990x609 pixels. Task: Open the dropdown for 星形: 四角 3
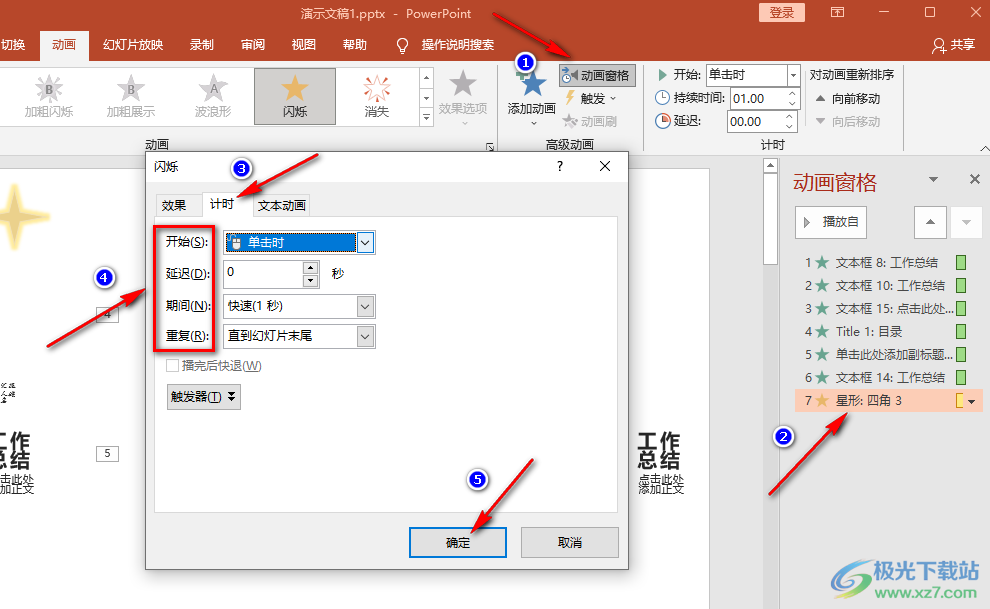[x=972, y=401]
